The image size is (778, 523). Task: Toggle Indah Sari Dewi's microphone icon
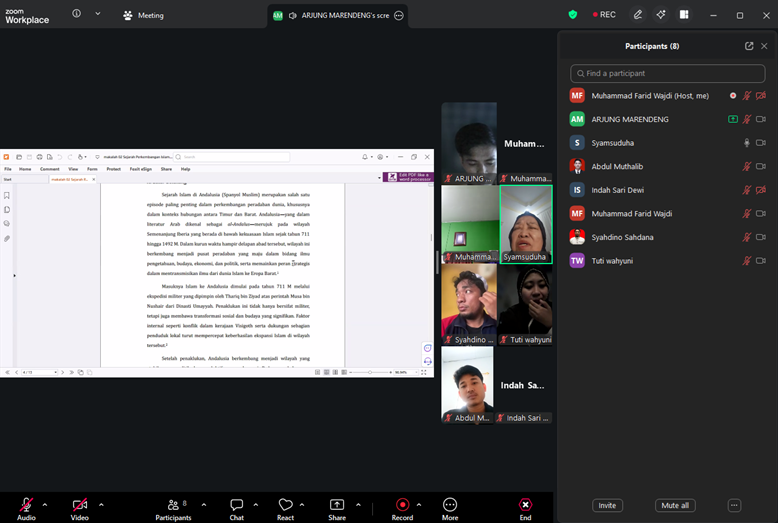746,190
